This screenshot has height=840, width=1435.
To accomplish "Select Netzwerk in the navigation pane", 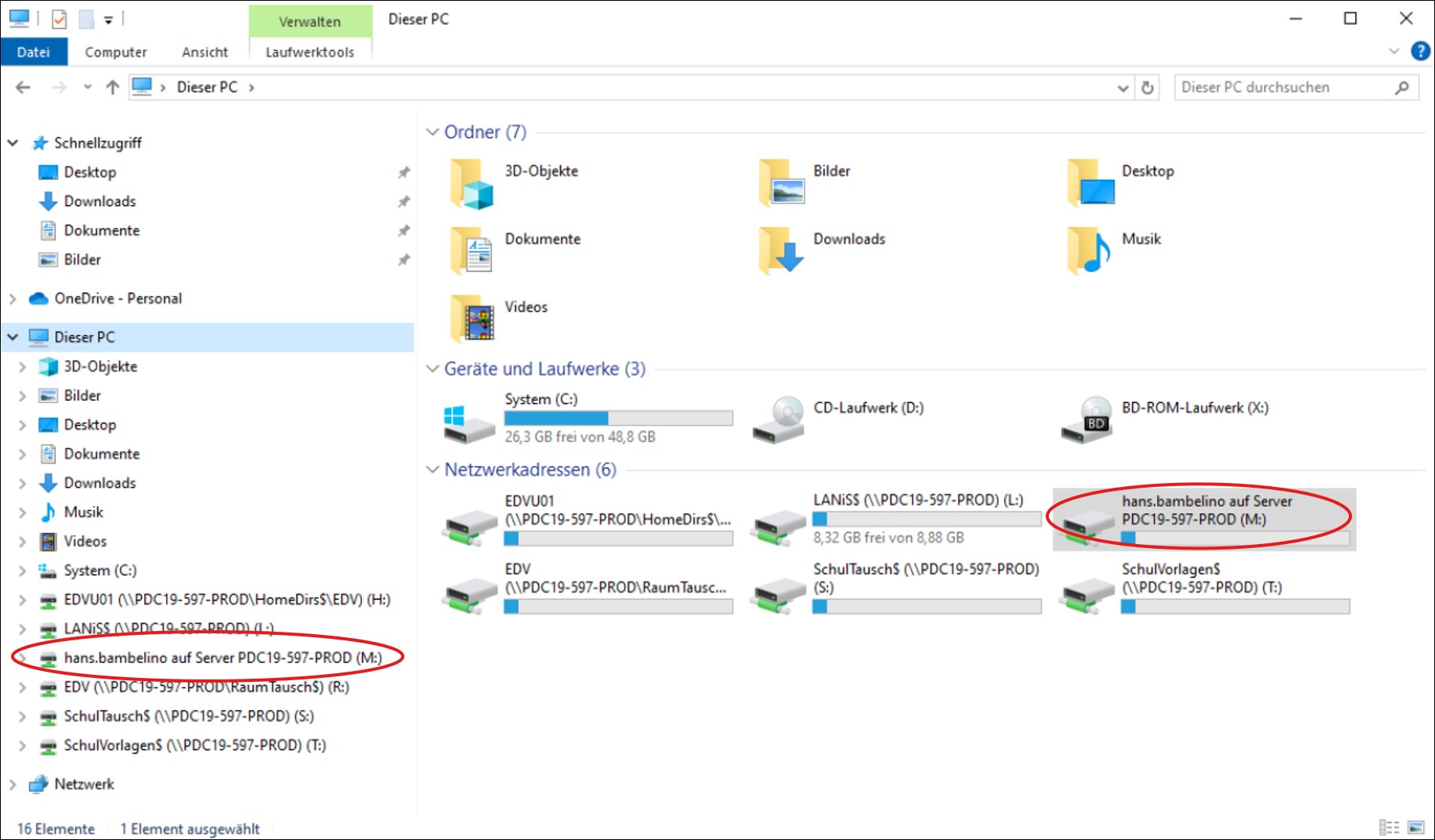I will click(x=84, y=784).
